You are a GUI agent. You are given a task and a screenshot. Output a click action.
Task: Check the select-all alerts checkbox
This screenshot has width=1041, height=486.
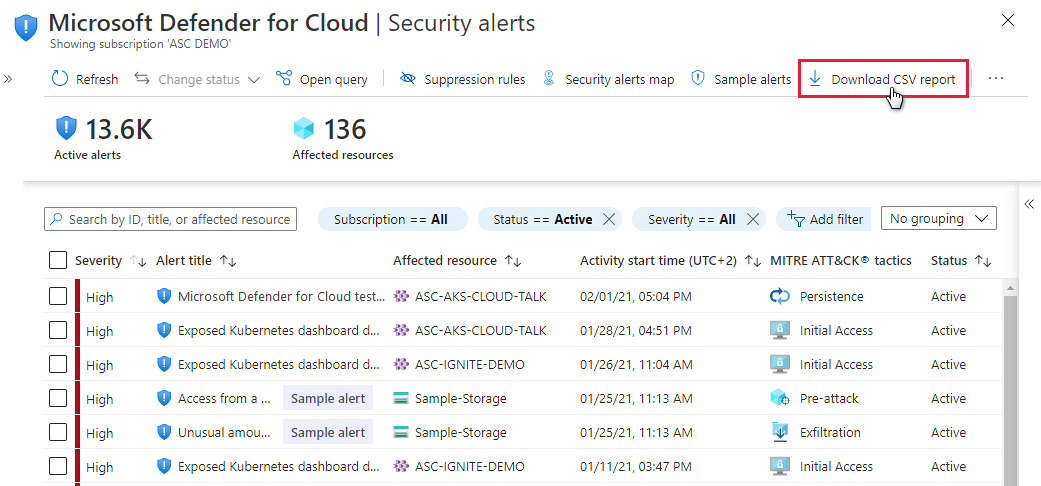[58, 261]
